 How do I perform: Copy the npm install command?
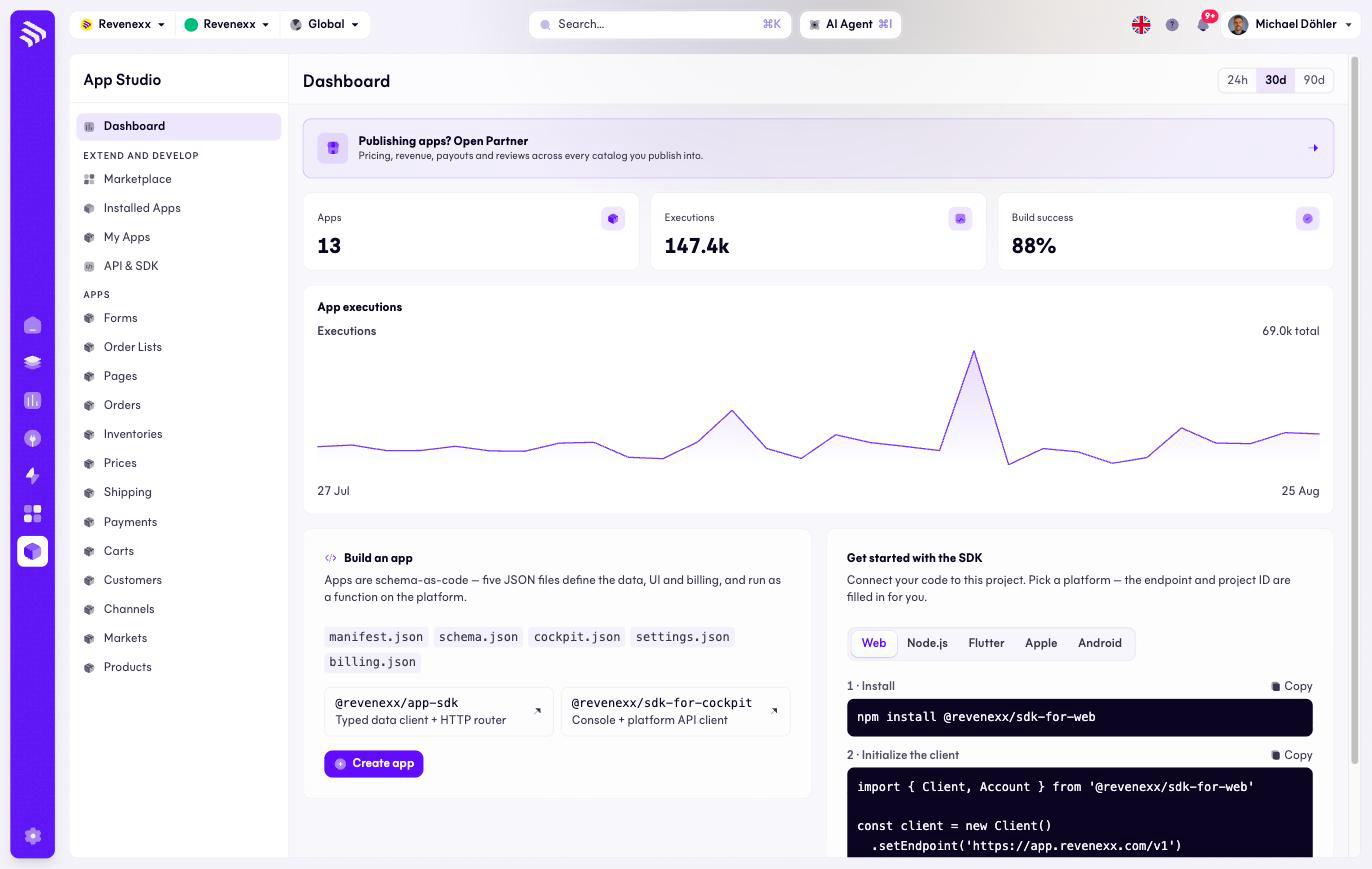tap(1291, 686)
